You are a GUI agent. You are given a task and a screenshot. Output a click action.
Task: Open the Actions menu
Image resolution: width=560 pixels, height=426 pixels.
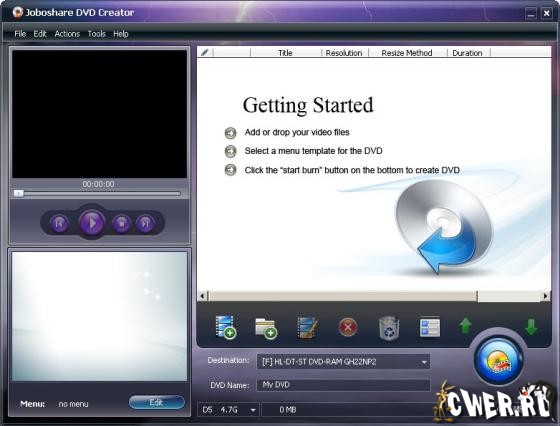click(67, 34)
